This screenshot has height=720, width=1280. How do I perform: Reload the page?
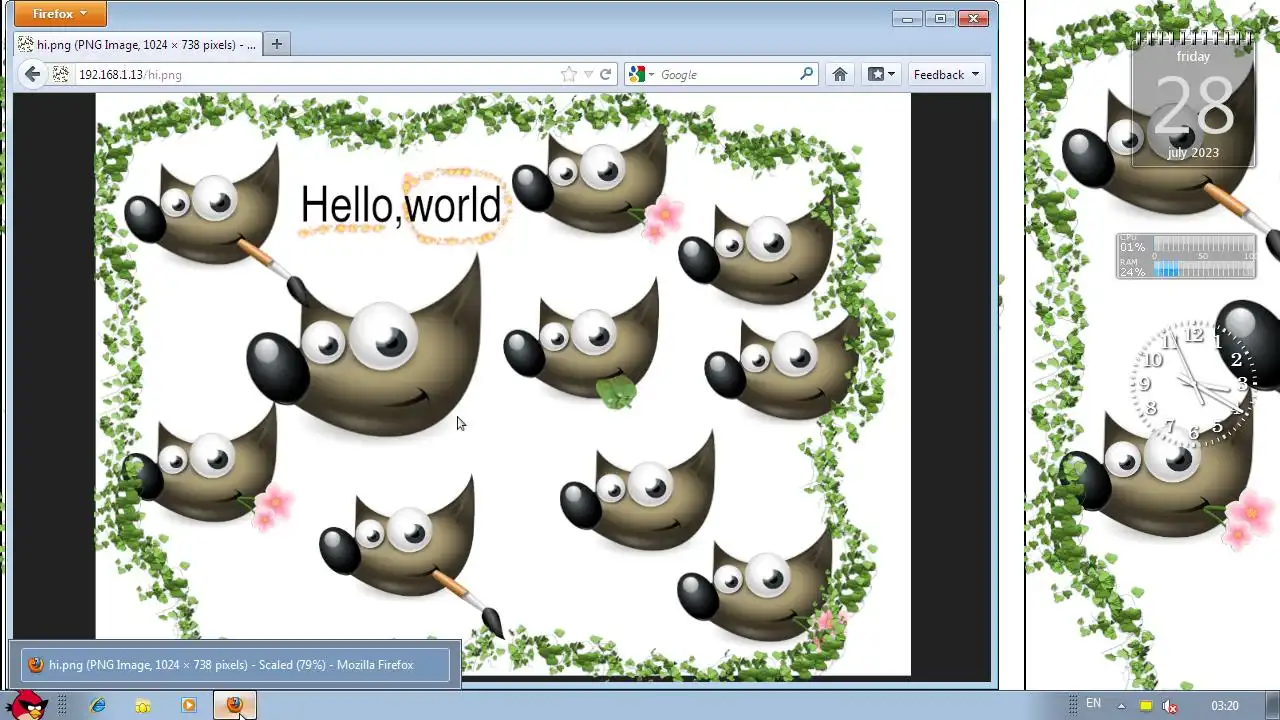pyautogui.click(x=605, y=74)
